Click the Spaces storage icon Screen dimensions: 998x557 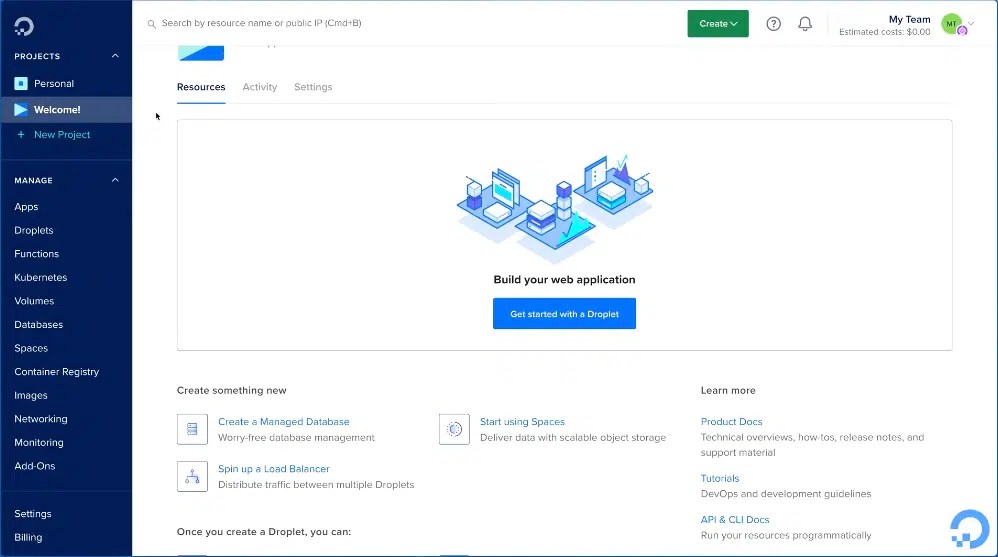(x=454, y=429)
